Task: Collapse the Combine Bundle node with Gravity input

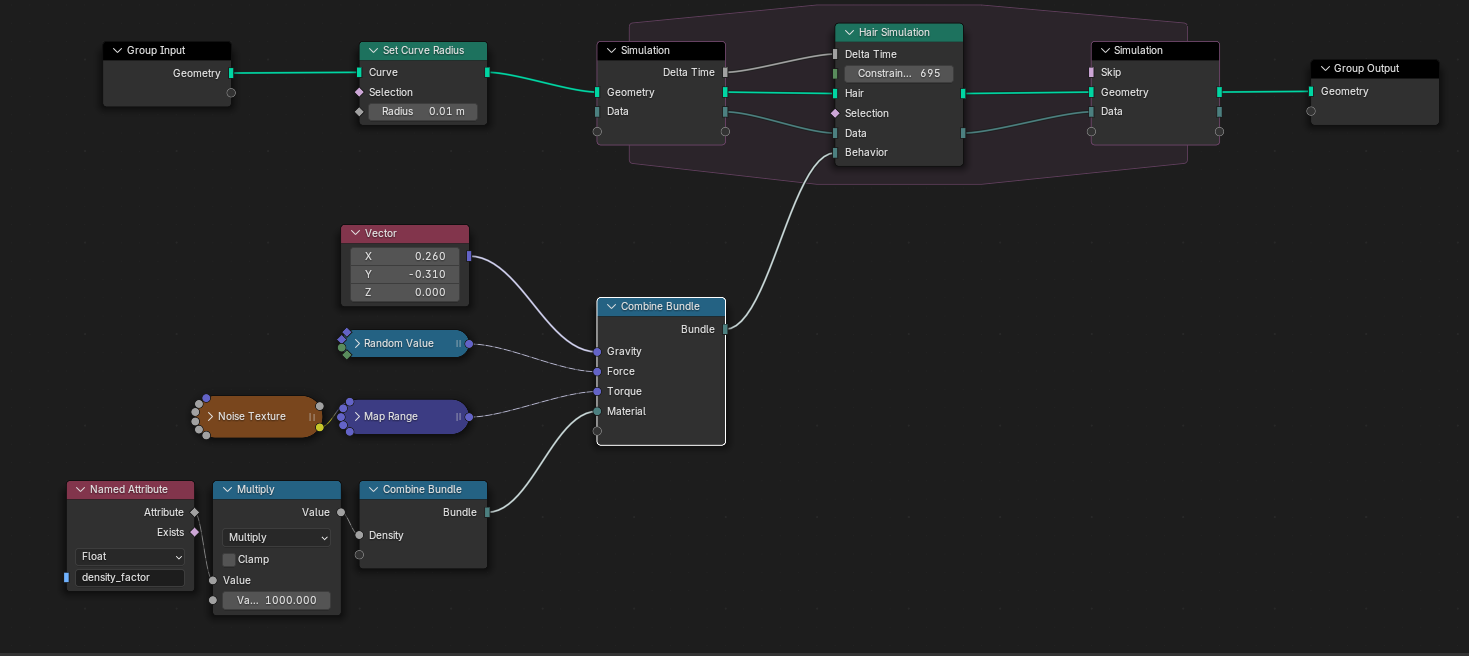Action: (610, 306)
